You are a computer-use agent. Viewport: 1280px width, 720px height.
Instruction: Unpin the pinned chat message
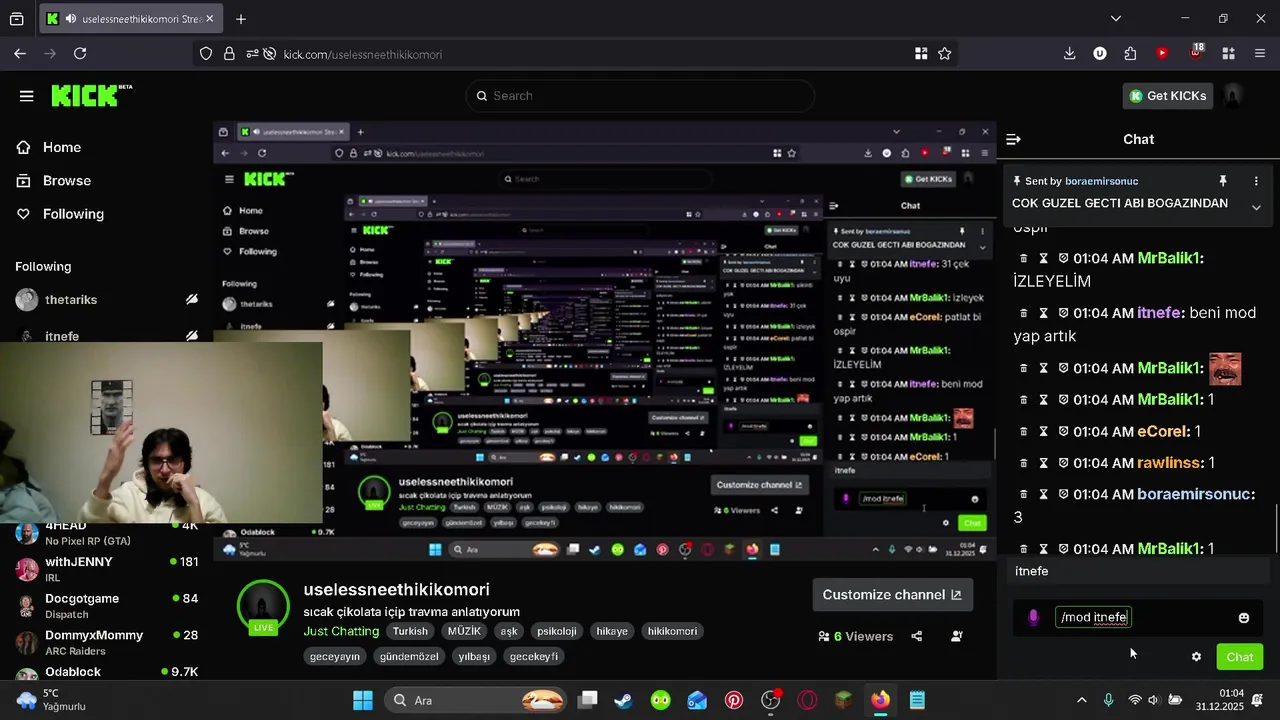tap(1222, 181)
